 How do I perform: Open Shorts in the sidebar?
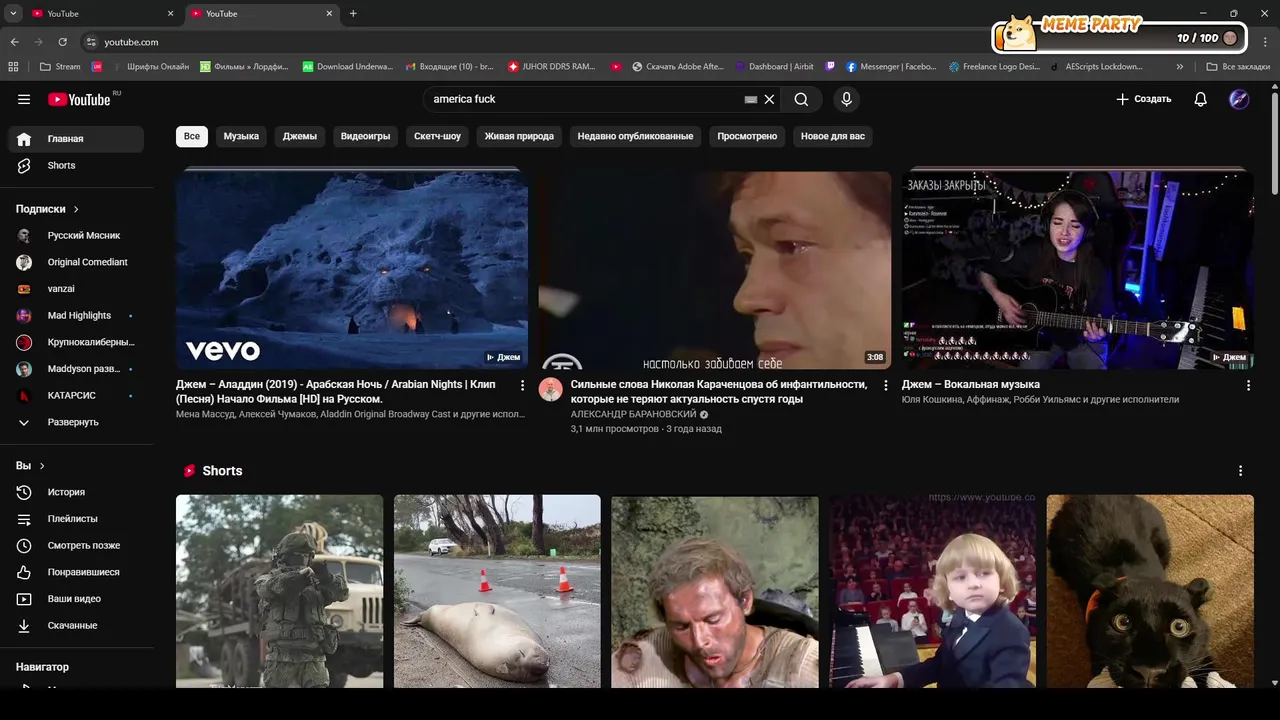[76, 165]
